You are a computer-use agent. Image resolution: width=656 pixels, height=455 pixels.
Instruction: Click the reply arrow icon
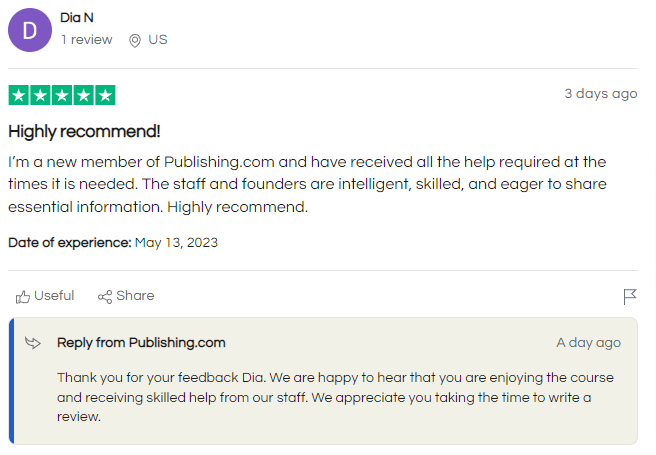[33, 343]
